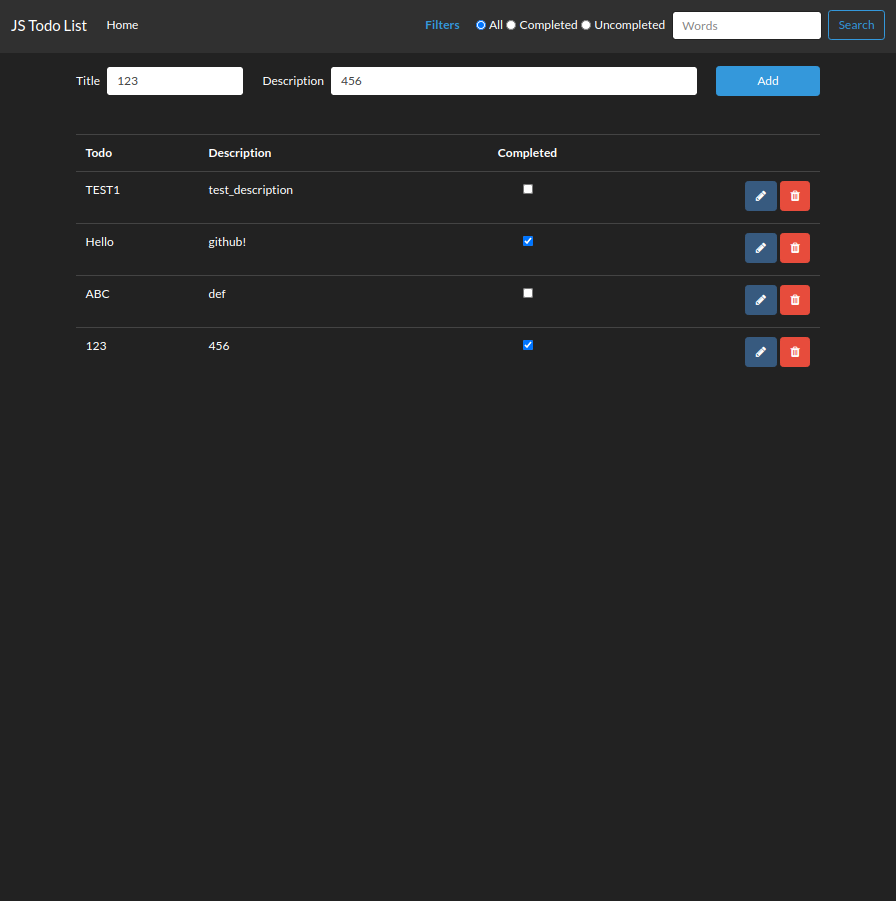896x901 pixels.
Task: Click the def description cell
Action: [x=217, y=294]
